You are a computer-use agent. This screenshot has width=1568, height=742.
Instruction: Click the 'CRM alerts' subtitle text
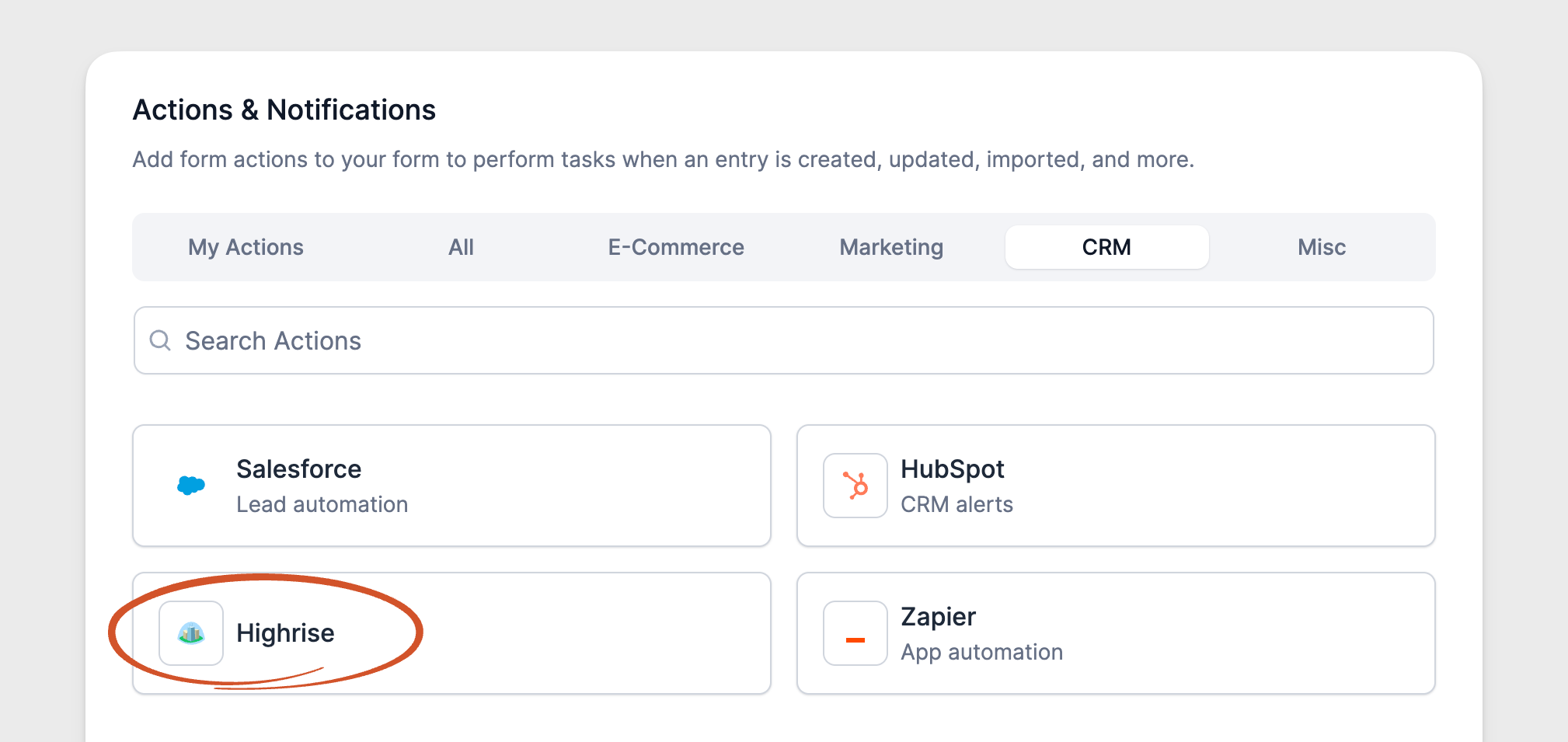click(957, 504)
